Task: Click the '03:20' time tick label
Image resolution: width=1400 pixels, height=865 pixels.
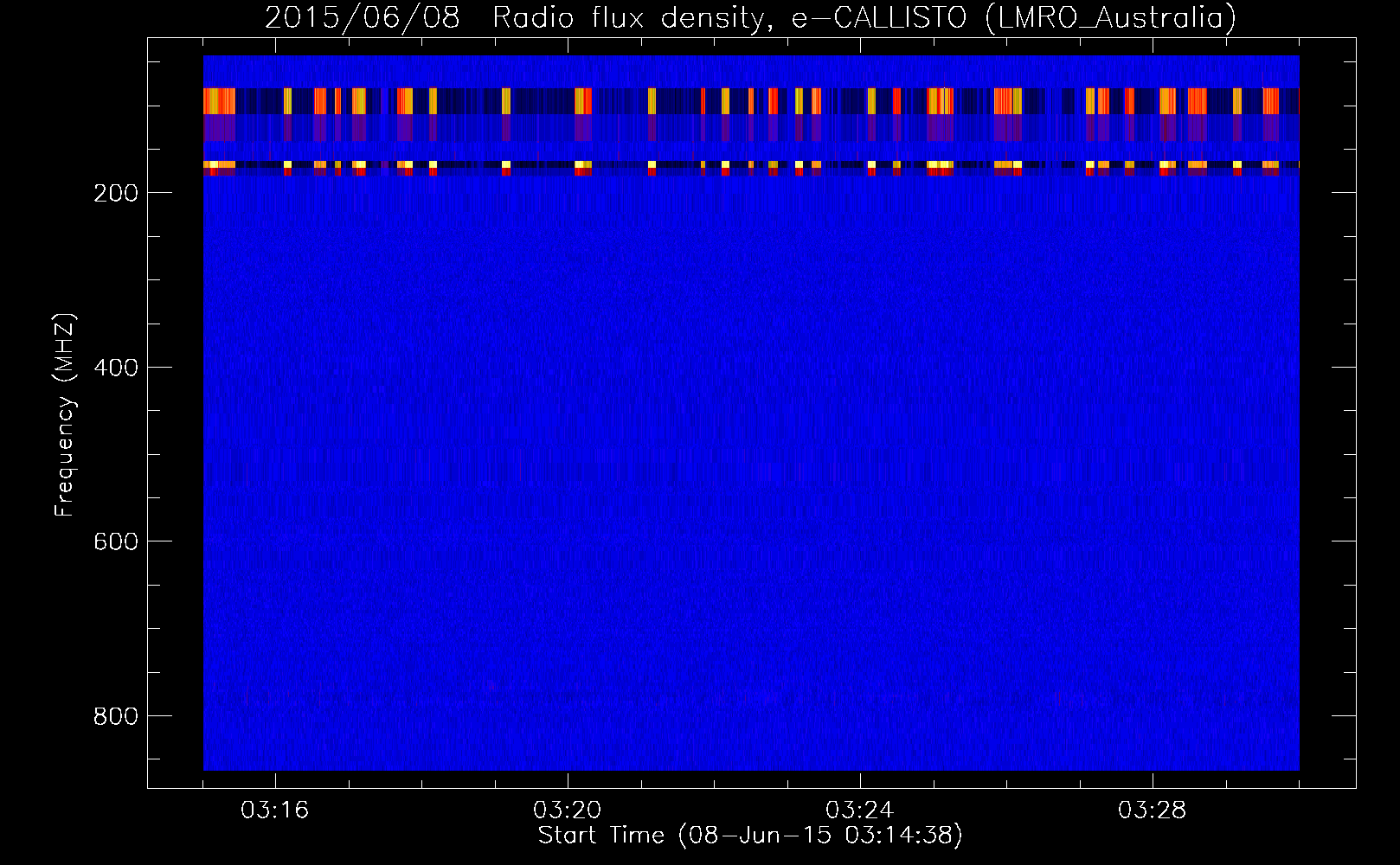Action: pos(568,811)
